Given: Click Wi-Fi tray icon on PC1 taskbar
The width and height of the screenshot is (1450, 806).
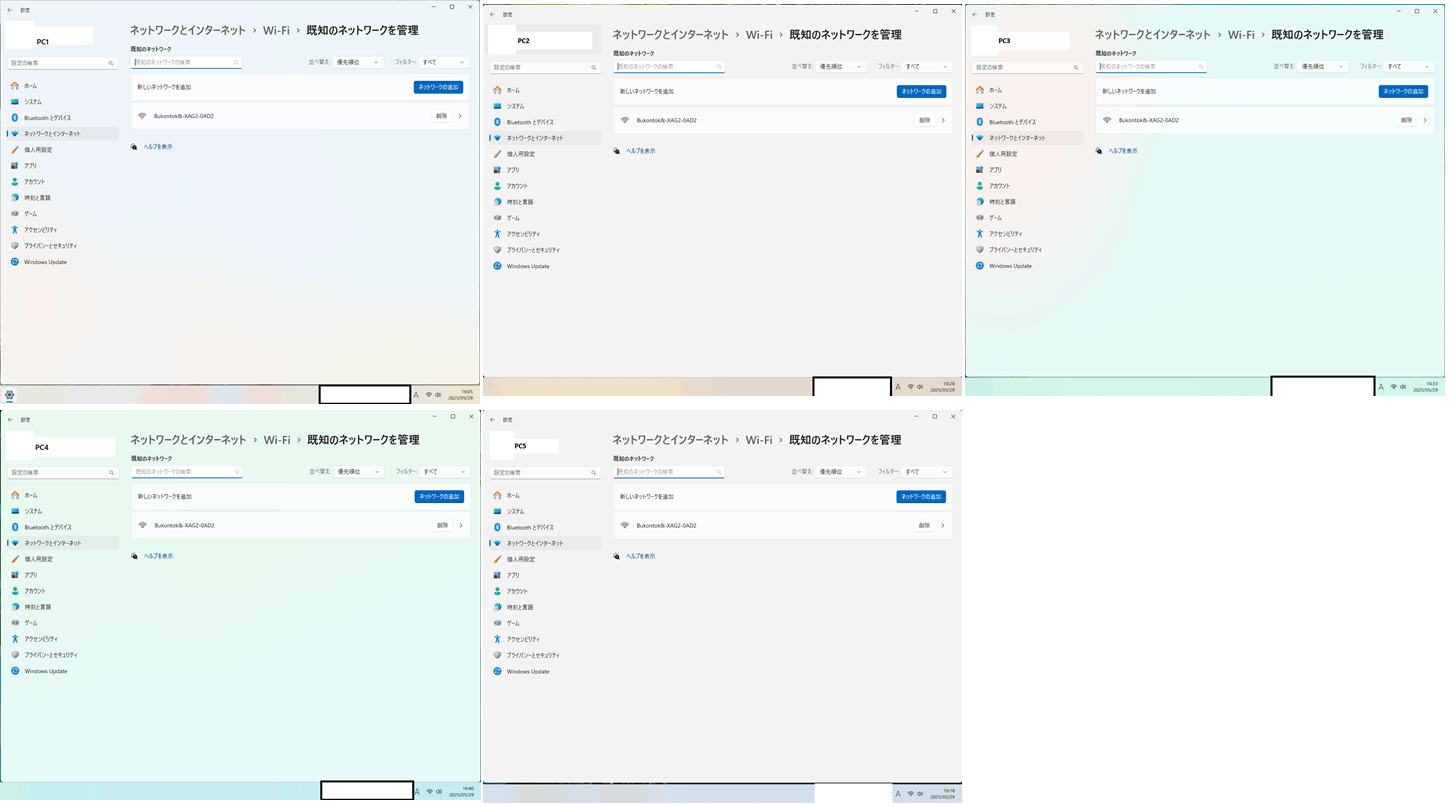Looking at the screenshot, I should point(429,395).
